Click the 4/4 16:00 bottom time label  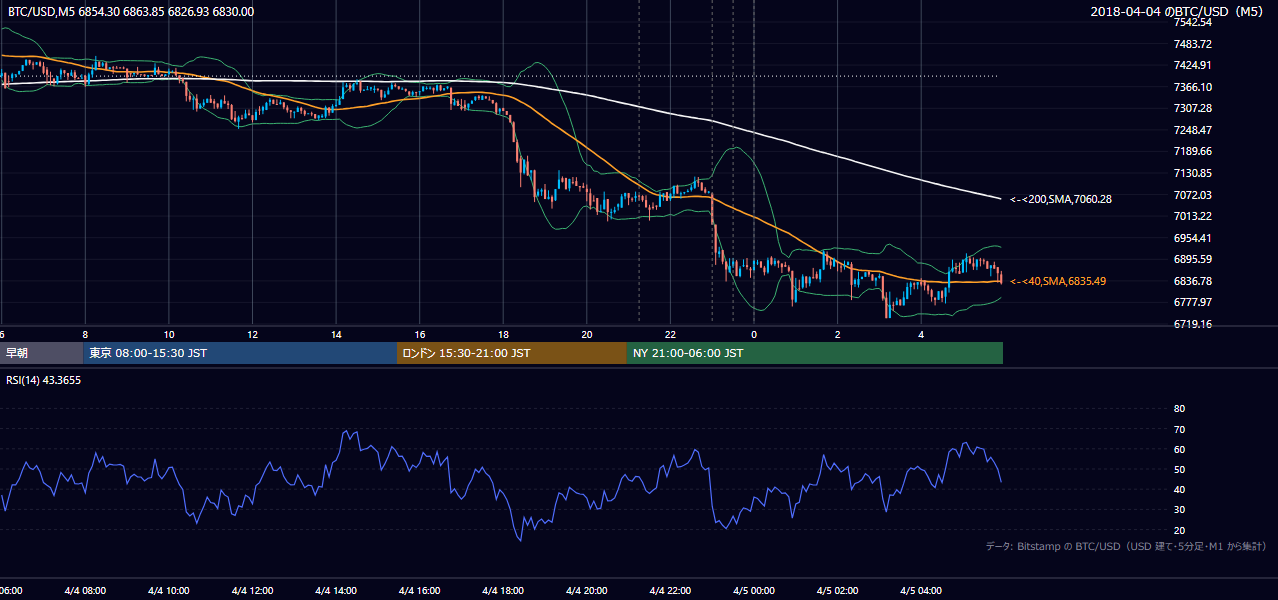[419, 591]
